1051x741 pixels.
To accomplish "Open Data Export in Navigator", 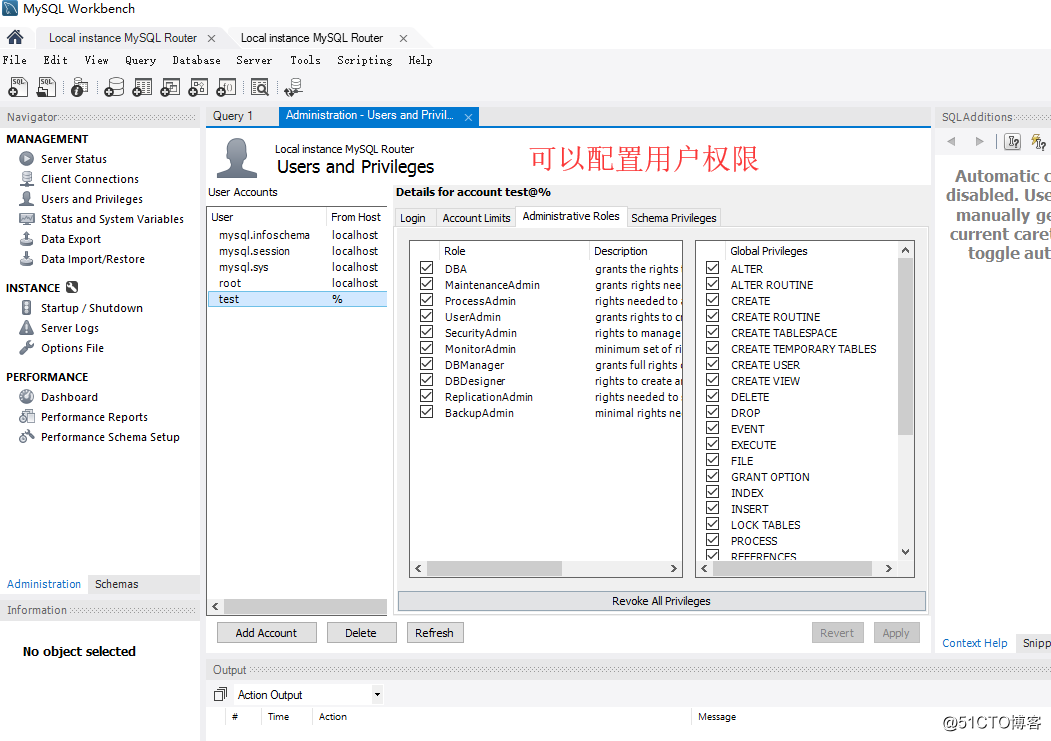I will [x=70, y=239].
